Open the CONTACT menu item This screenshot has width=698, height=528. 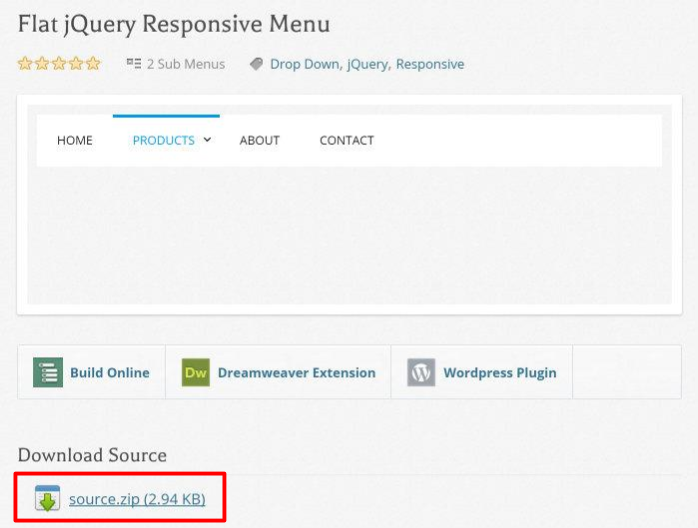pyautogui.click(x=347, y=140)
